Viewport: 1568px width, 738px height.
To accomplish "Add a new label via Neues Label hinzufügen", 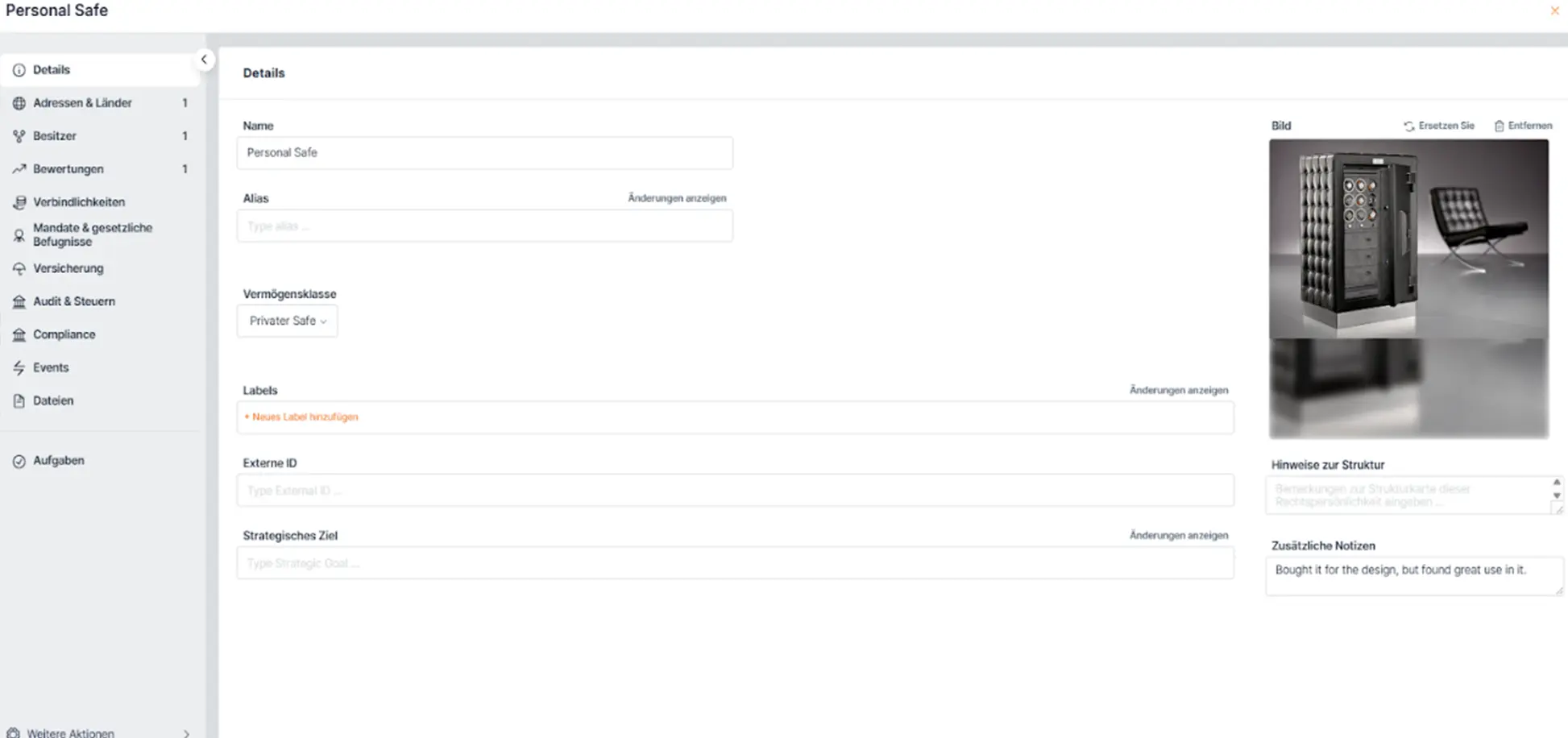I will tap(301, 417).
